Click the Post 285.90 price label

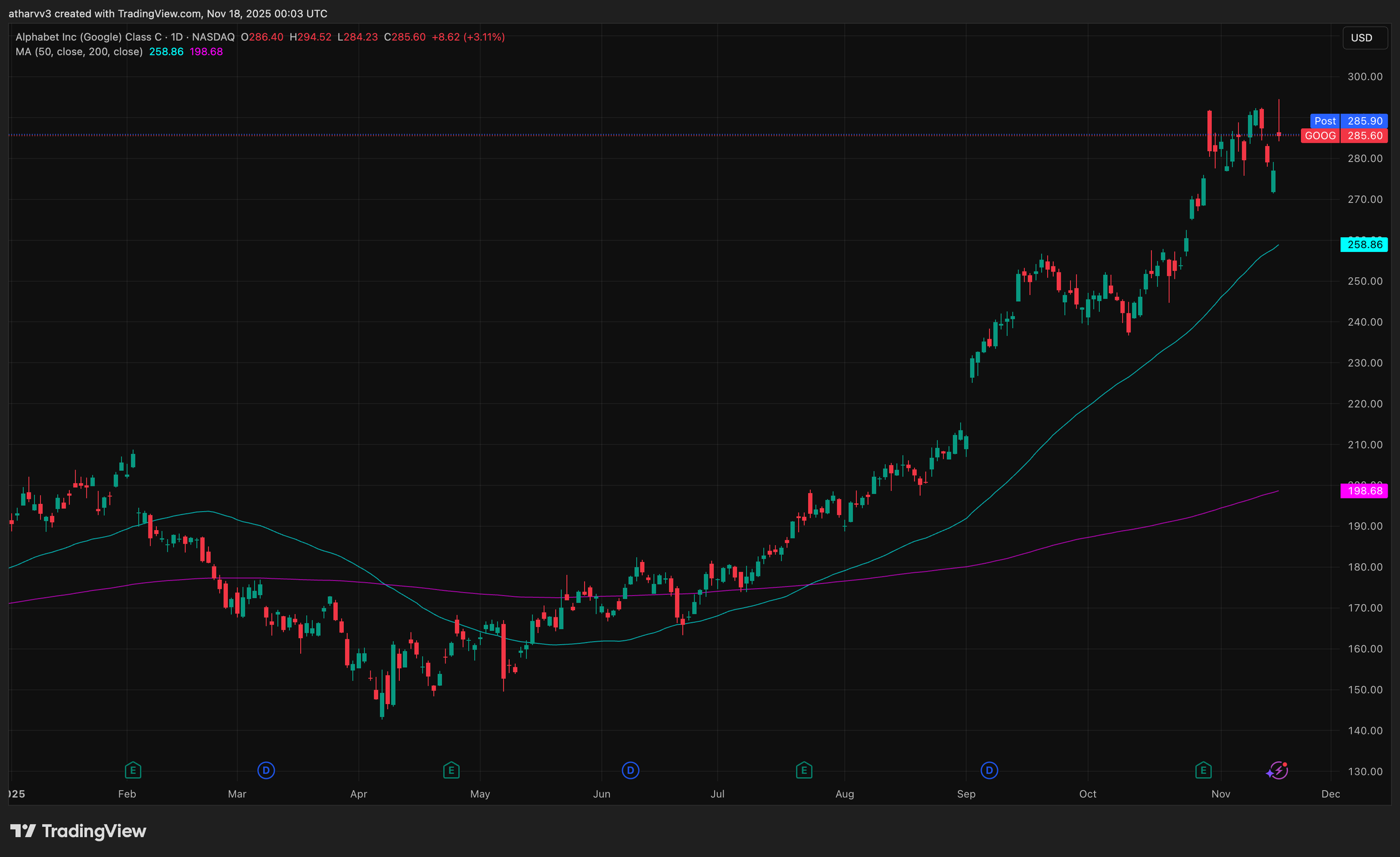coord(1350,121)
